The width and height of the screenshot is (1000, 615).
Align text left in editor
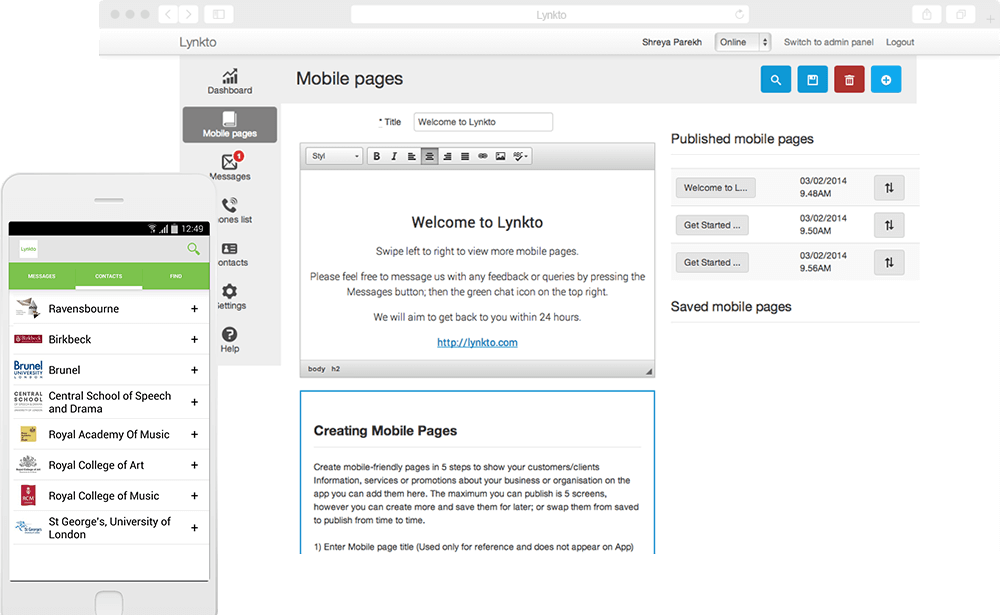pos(412,156)
